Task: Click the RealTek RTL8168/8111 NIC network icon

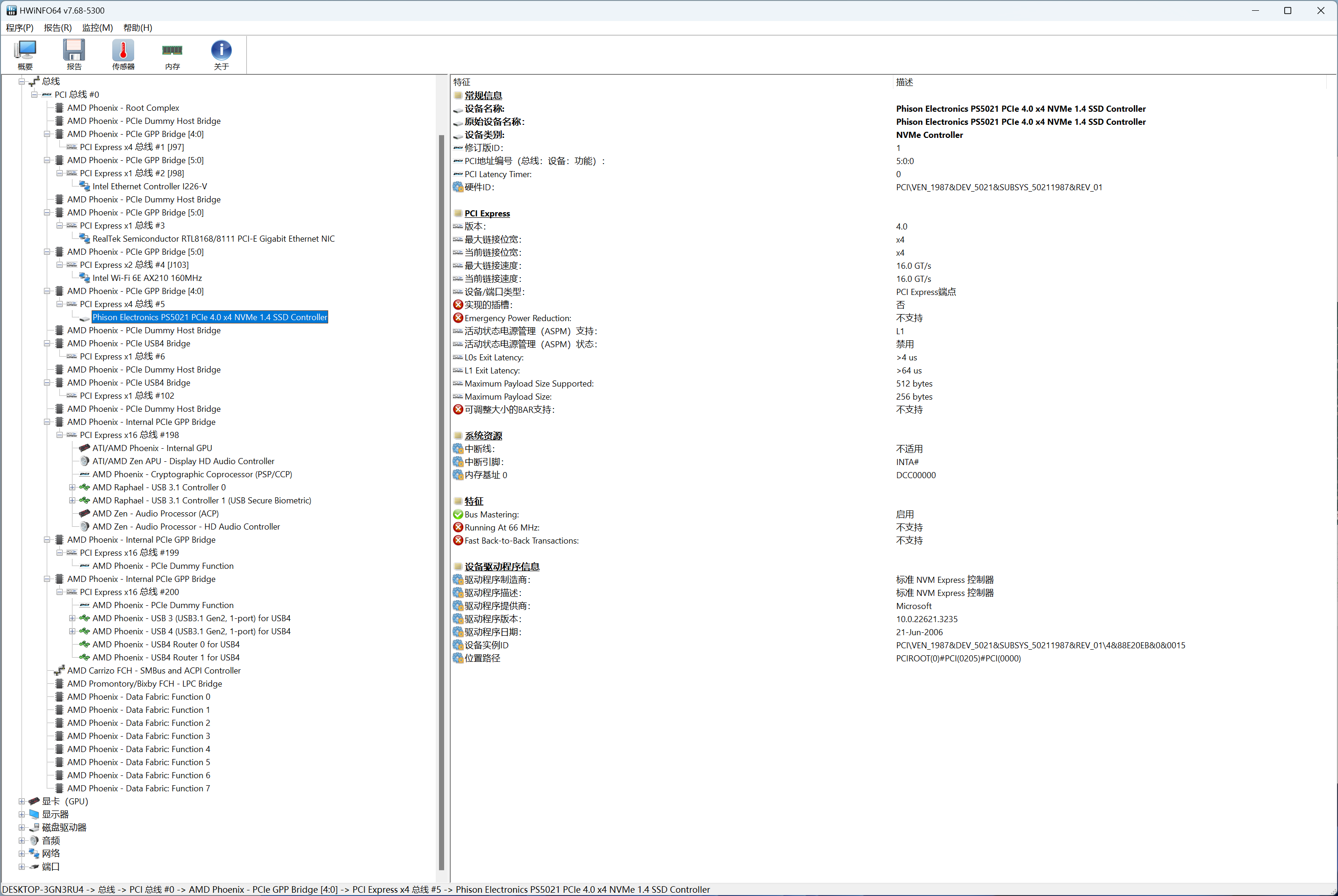Action: pyautogui.click(x=85, y=239)
